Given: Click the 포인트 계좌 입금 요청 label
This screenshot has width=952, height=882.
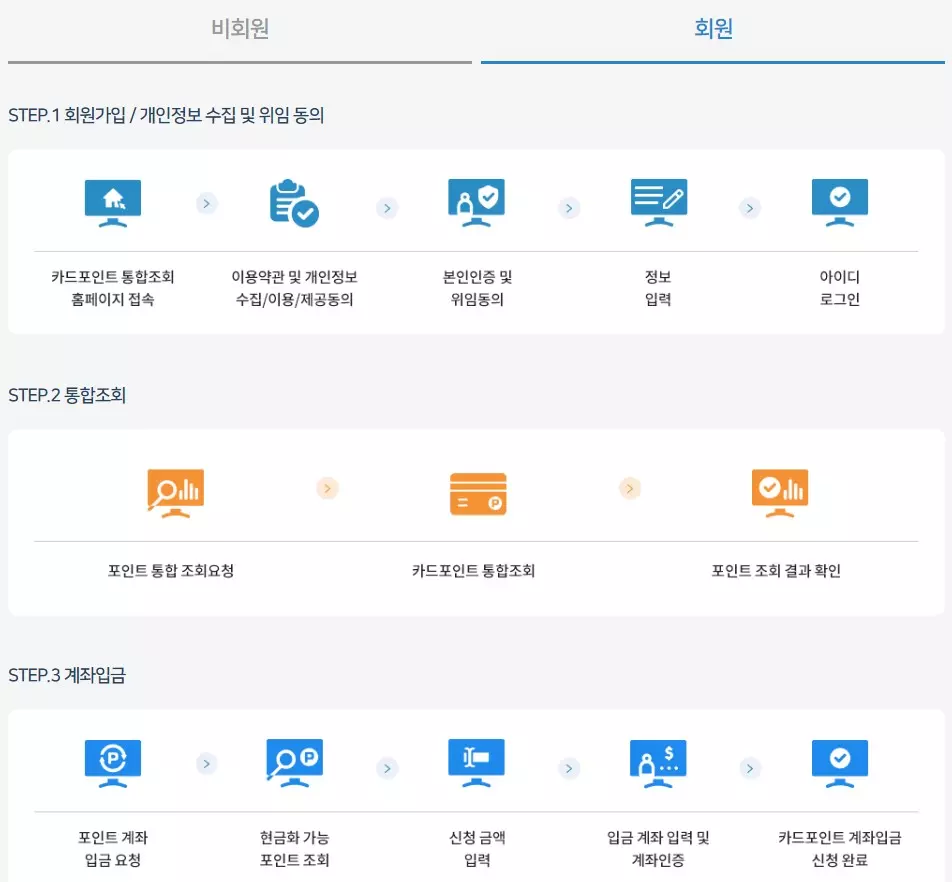Looking at the screenshot, I should (x=113, y=849).
